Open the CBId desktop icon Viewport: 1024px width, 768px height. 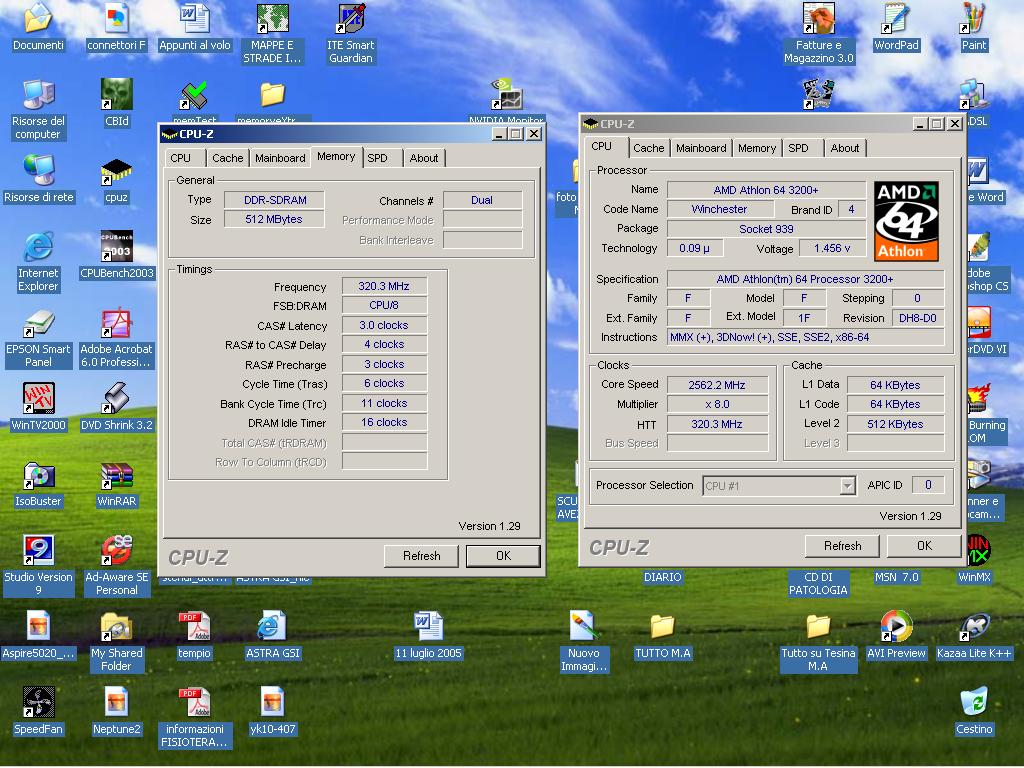tap(116, 94)
